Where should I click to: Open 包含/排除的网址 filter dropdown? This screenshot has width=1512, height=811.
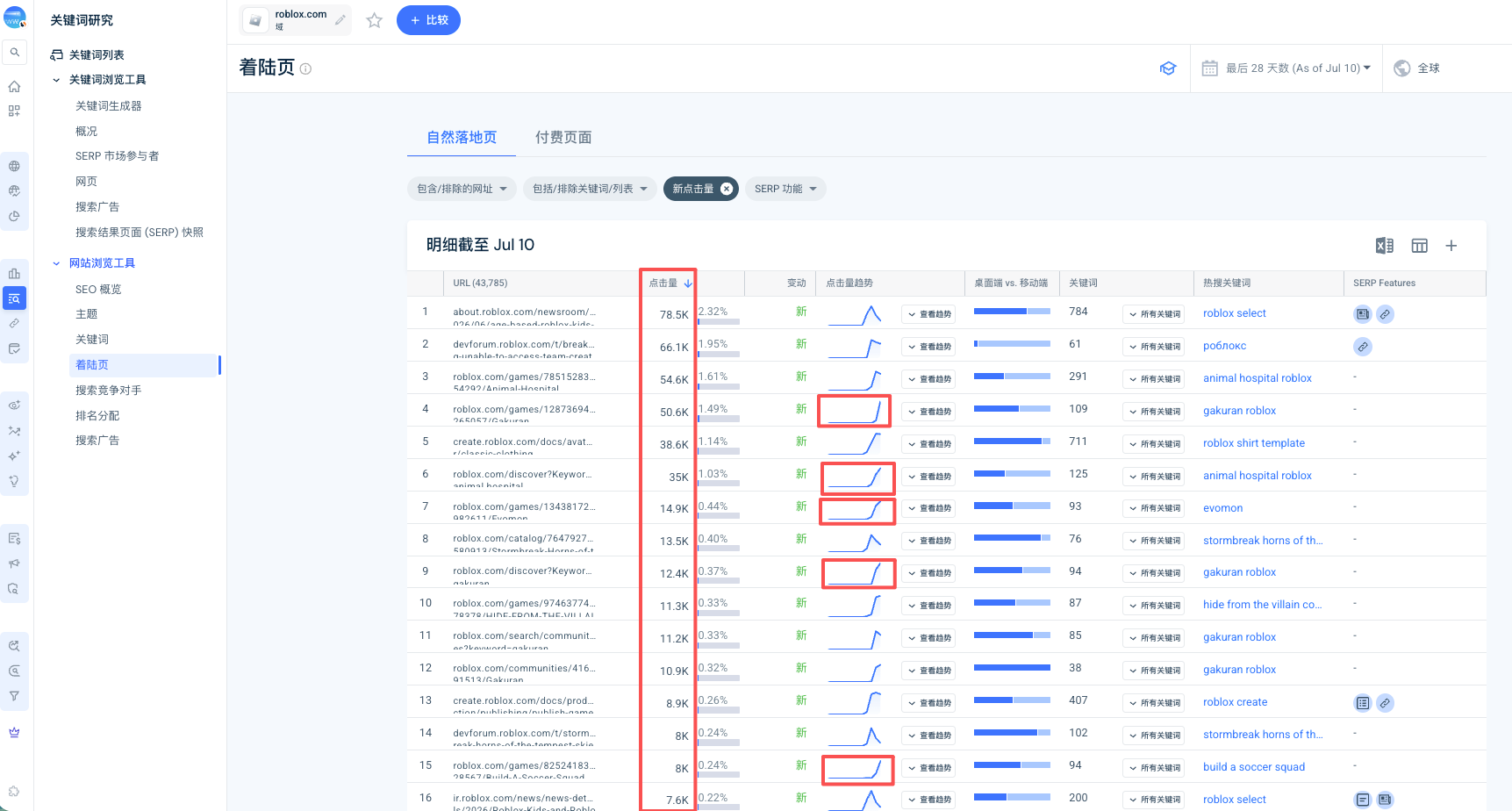click(x=462, y=189)
